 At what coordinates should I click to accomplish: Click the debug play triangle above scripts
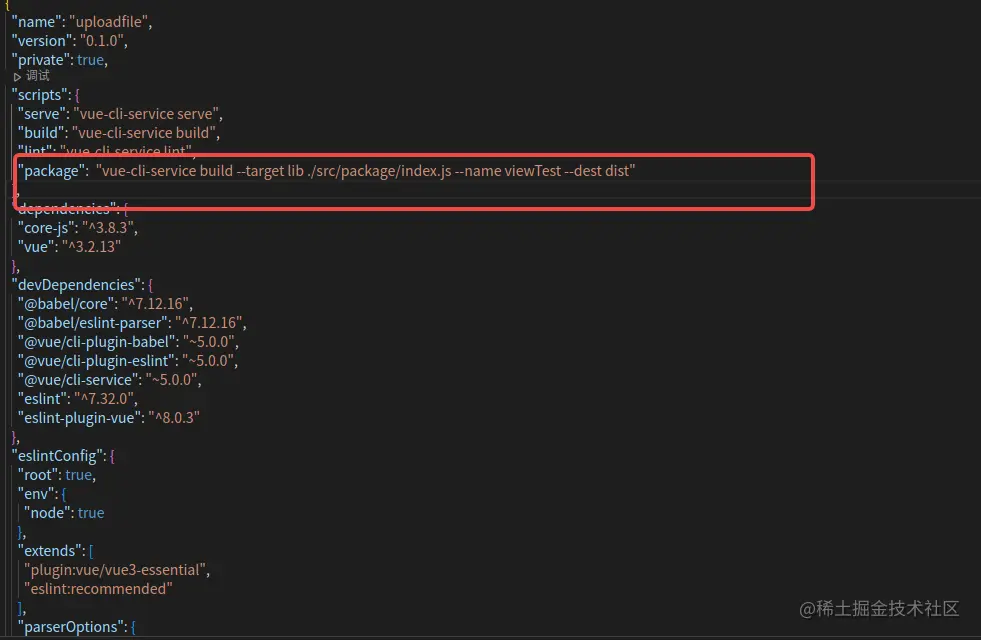pos(18,77)
